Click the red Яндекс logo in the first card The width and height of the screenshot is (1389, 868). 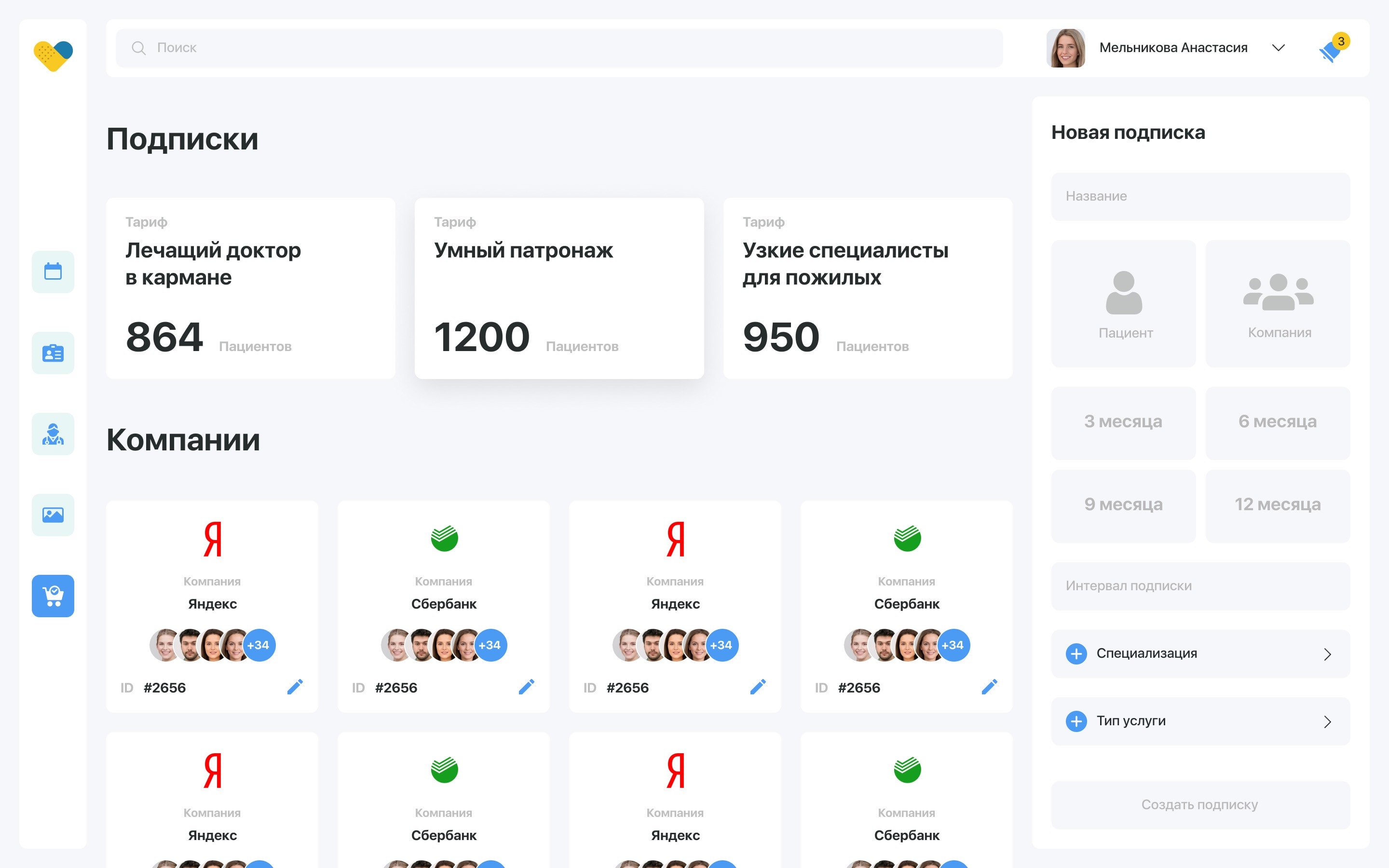[212, 539]
